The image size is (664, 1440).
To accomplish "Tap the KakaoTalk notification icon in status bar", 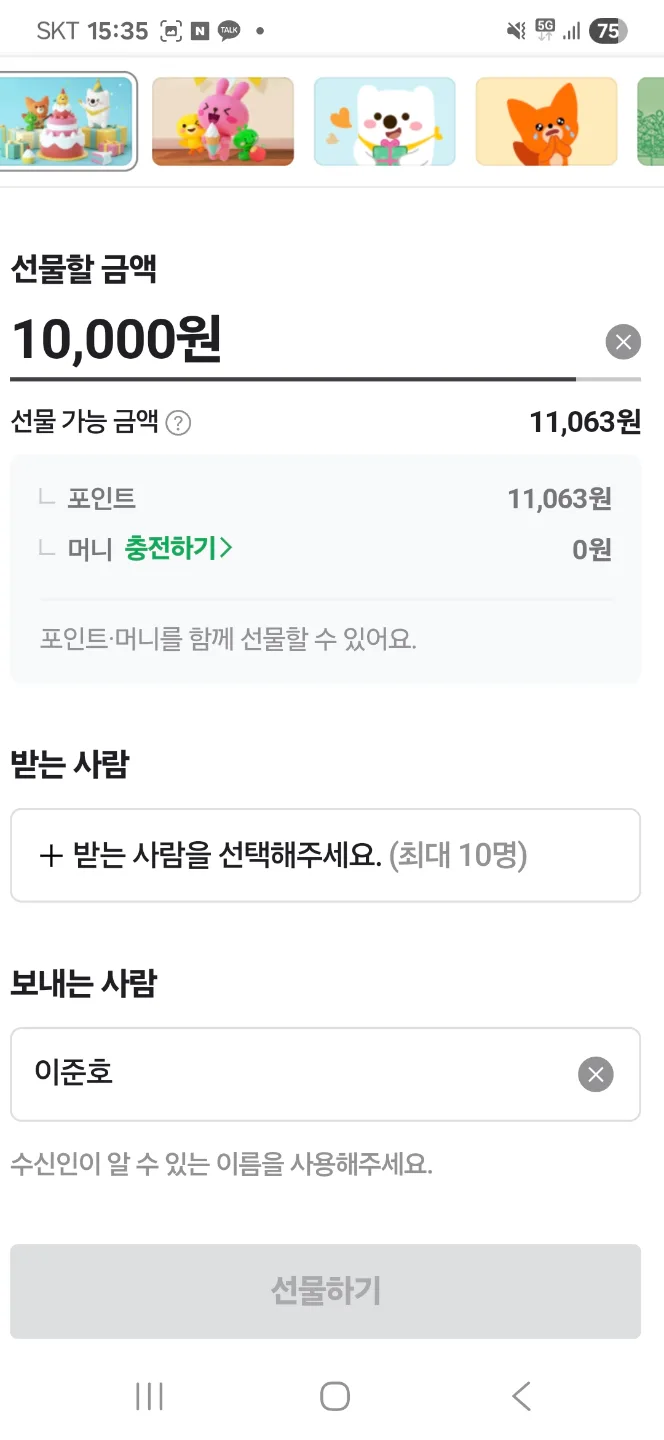I will [229, 31].
